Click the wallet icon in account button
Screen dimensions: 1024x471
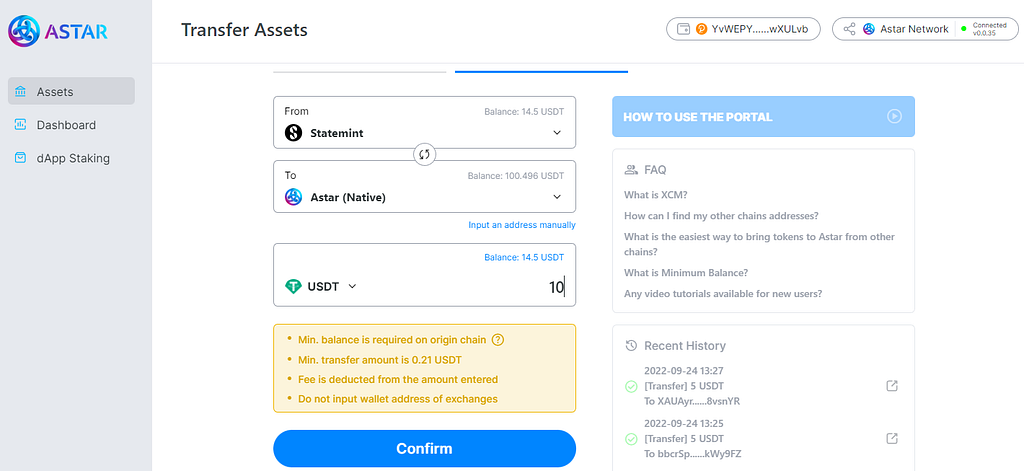coord(684,29)
